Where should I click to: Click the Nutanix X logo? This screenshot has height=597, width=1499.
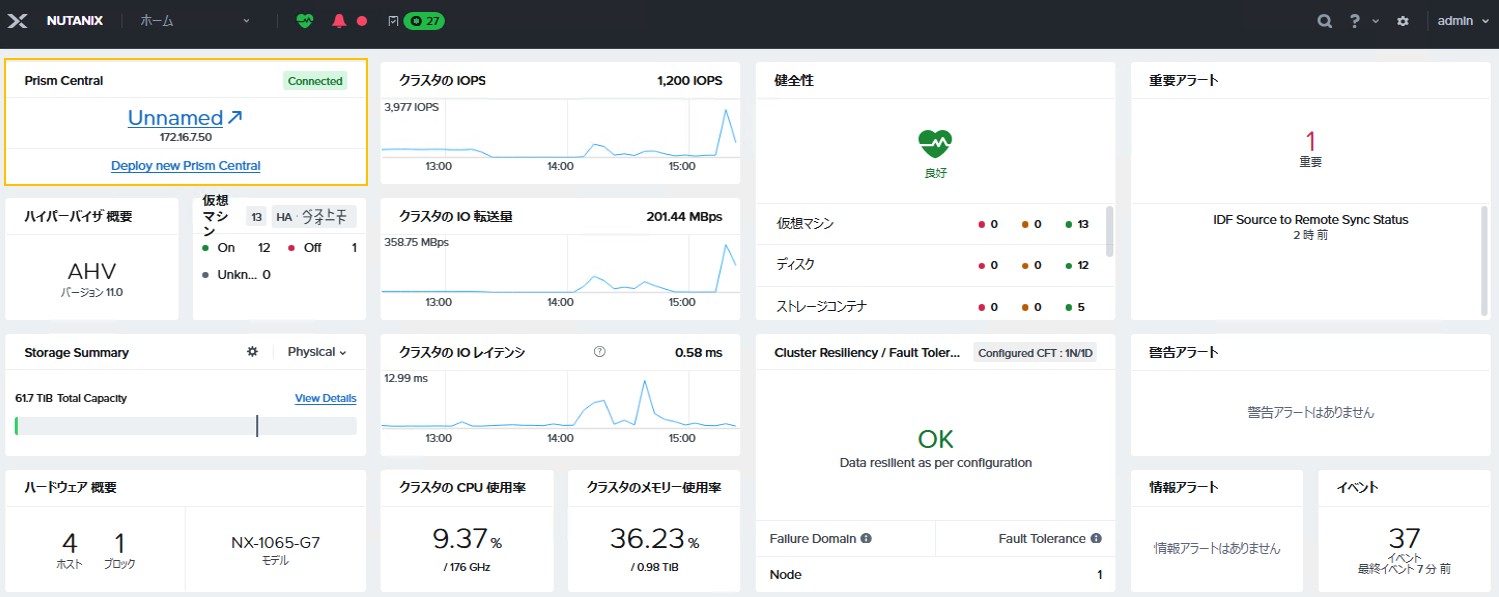(16, 20)
